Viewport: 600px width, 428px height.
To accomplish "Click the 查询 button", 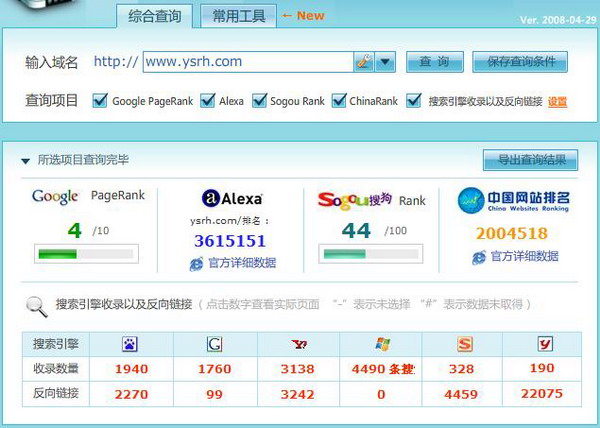I will coord(435,62).
